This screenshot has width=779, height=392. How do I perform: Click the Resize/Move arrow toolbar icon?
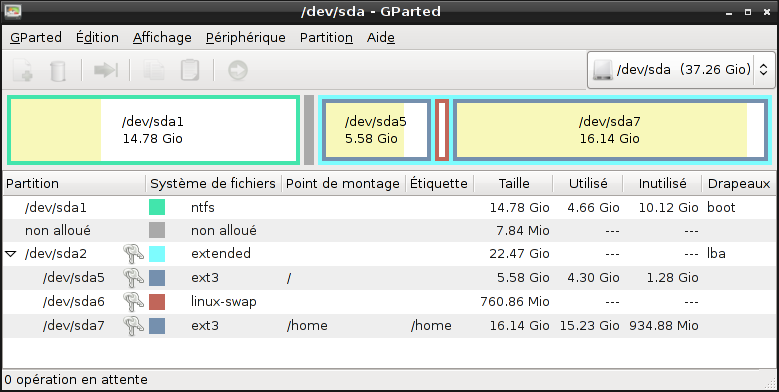click(x=106, y=70)
